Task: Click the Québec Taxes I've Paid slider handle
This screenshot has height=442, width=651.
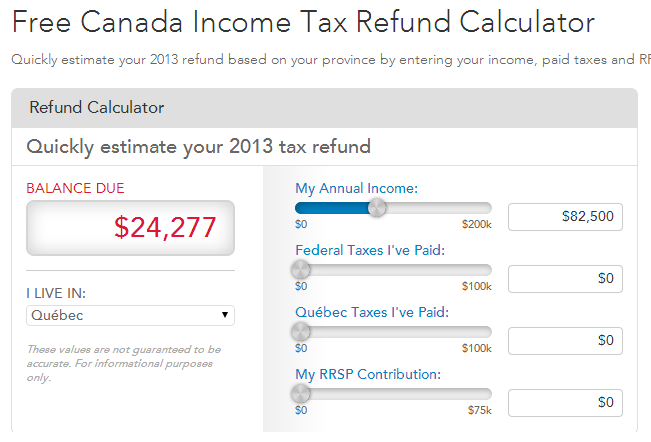Action: pos(300,332)
